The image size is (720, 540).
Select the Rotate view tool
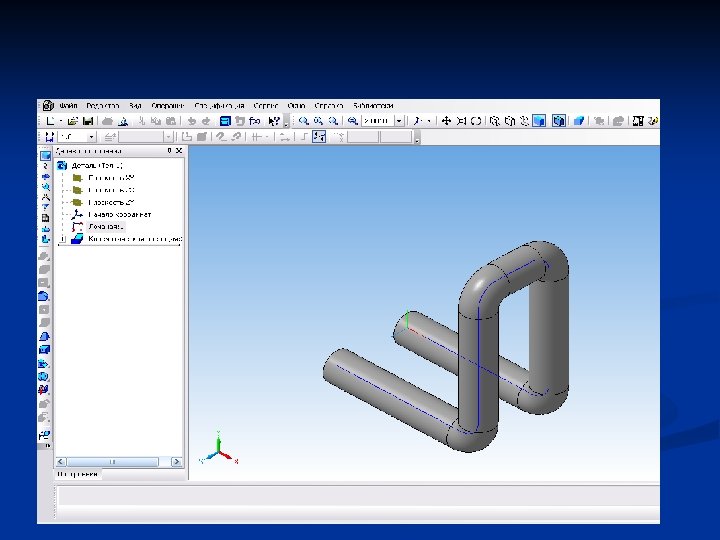click(x=476, y=121)
